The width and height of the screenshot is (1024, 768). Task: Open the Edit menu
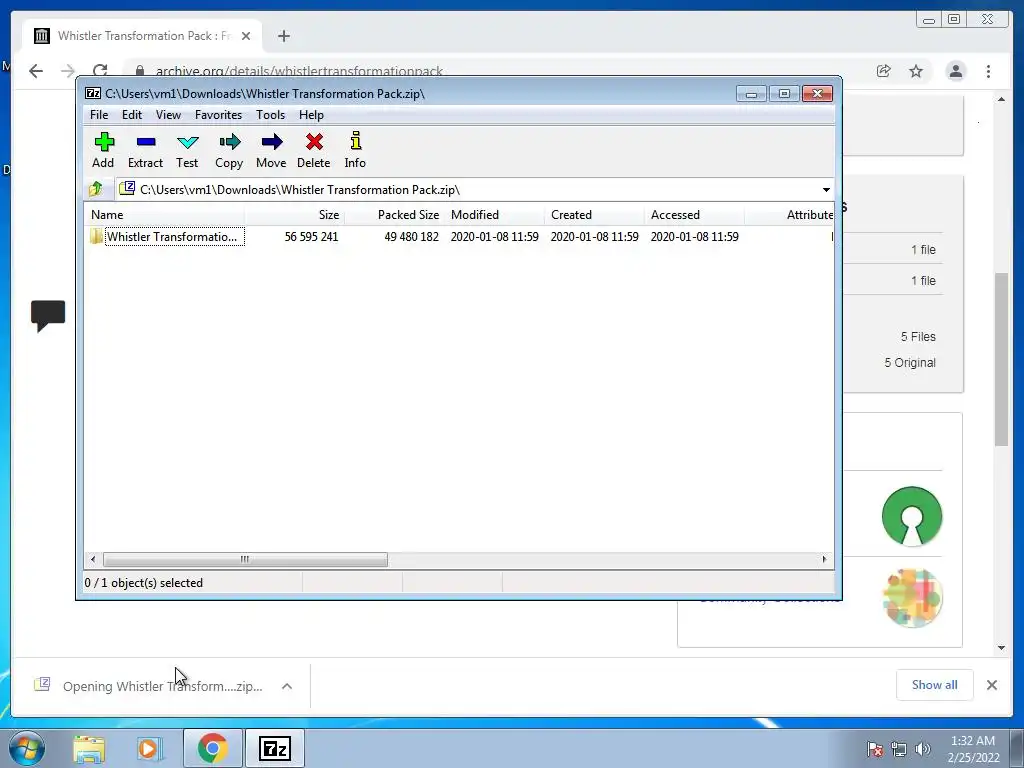(x=132, y=115)
